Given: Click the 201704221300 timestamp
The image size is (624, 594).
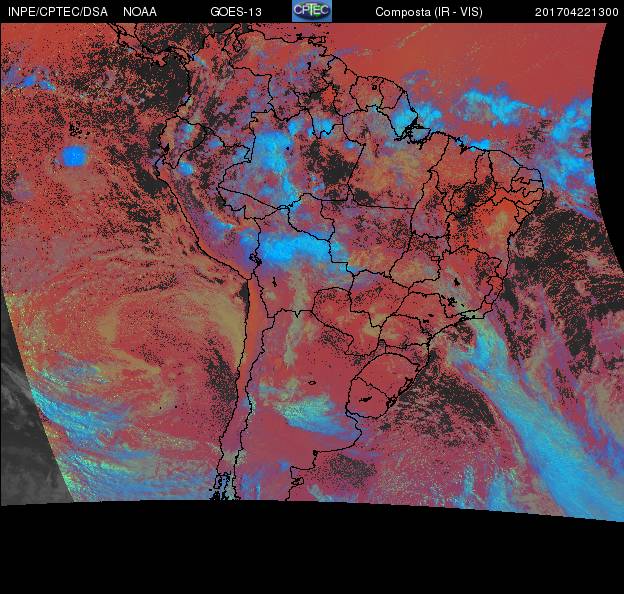Looking at the screenshot, I should tap(577, 12).
